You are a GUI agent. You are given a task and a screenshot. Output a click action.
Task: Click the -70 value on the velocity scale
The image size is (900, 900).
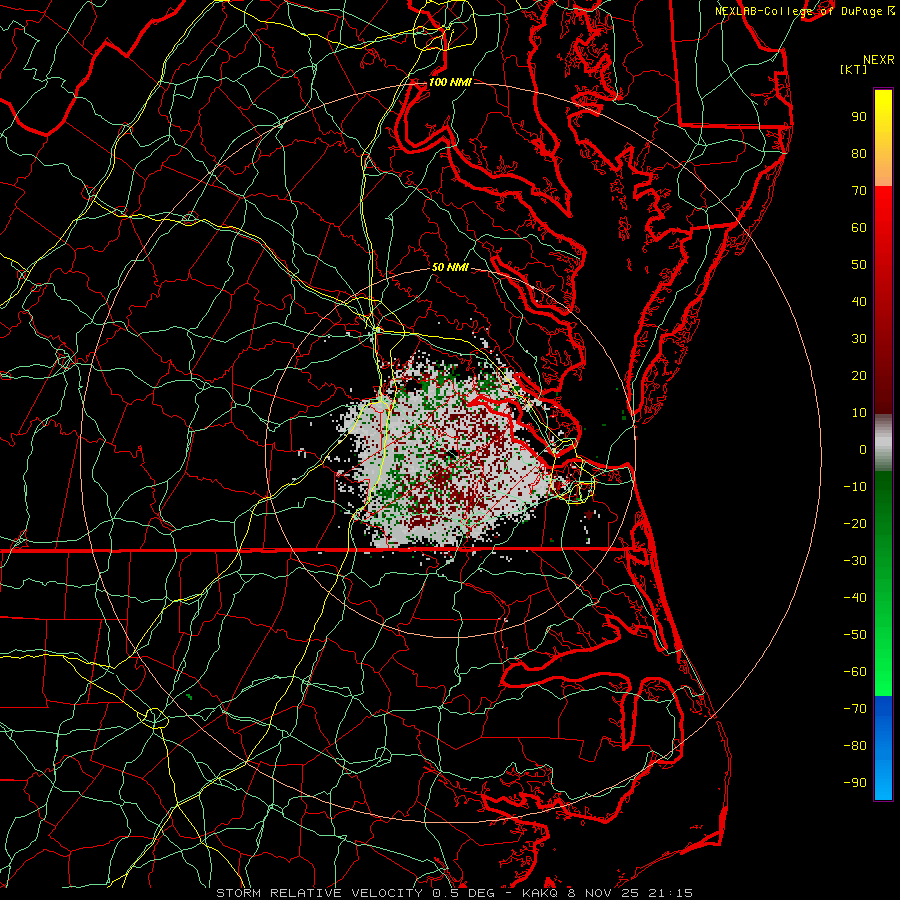(855, 709)
